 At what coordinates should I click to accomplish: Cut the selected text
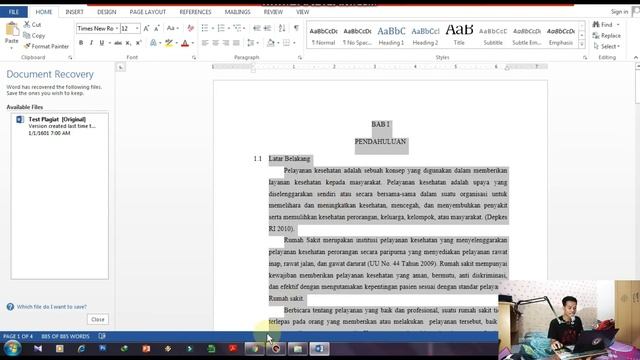(32, 24)
